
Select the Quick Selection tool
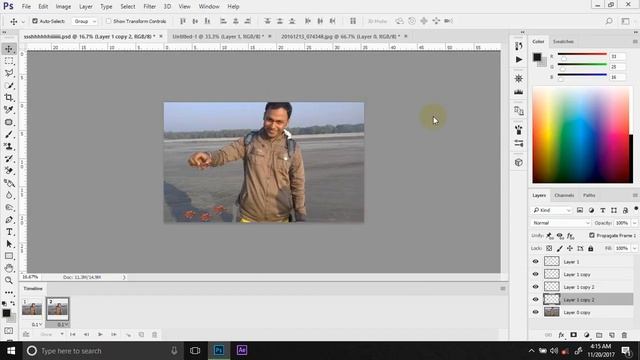[9, 85]
